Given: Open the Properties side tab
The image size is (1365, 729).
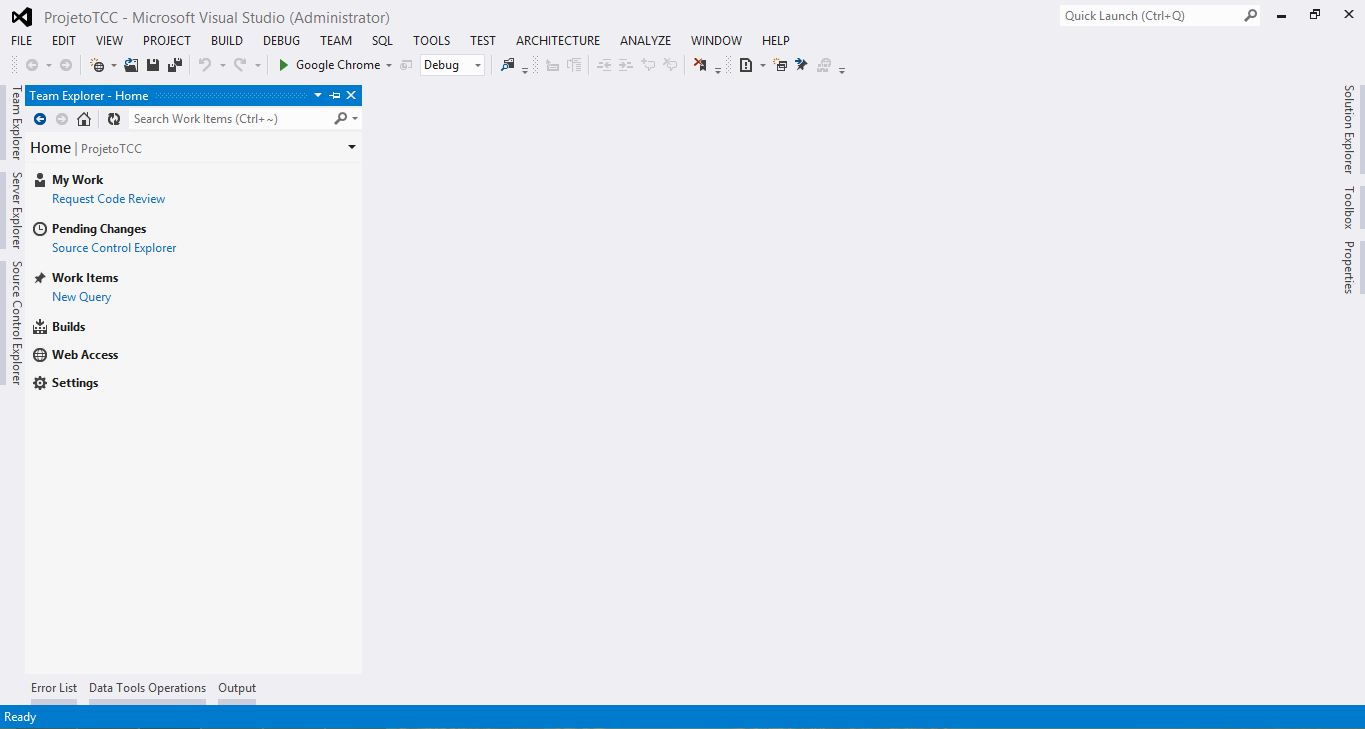Looking at the screenshot, I should (x=1348, y=267).
